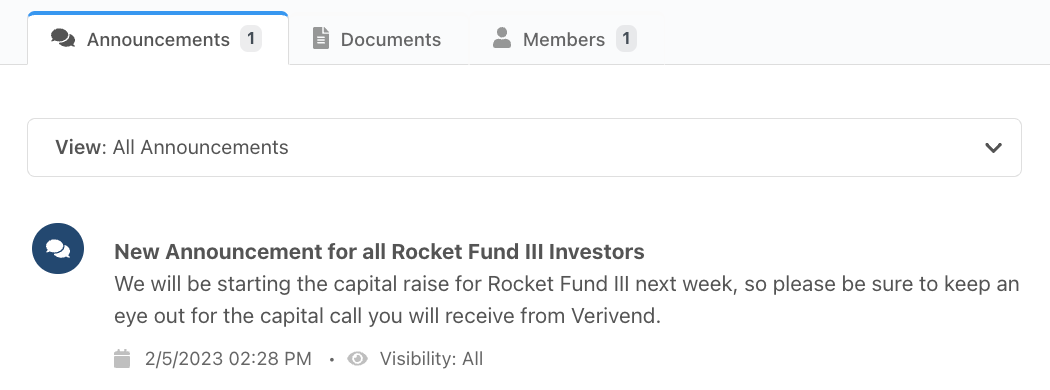Click the 2/5/2023 02:28 PM timestamp

pyautogui.click(x=228, y=359)
